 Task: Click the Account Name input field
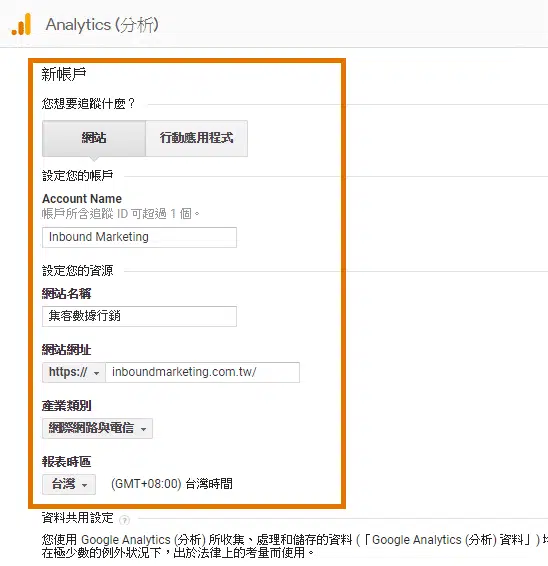coord(139,237)
